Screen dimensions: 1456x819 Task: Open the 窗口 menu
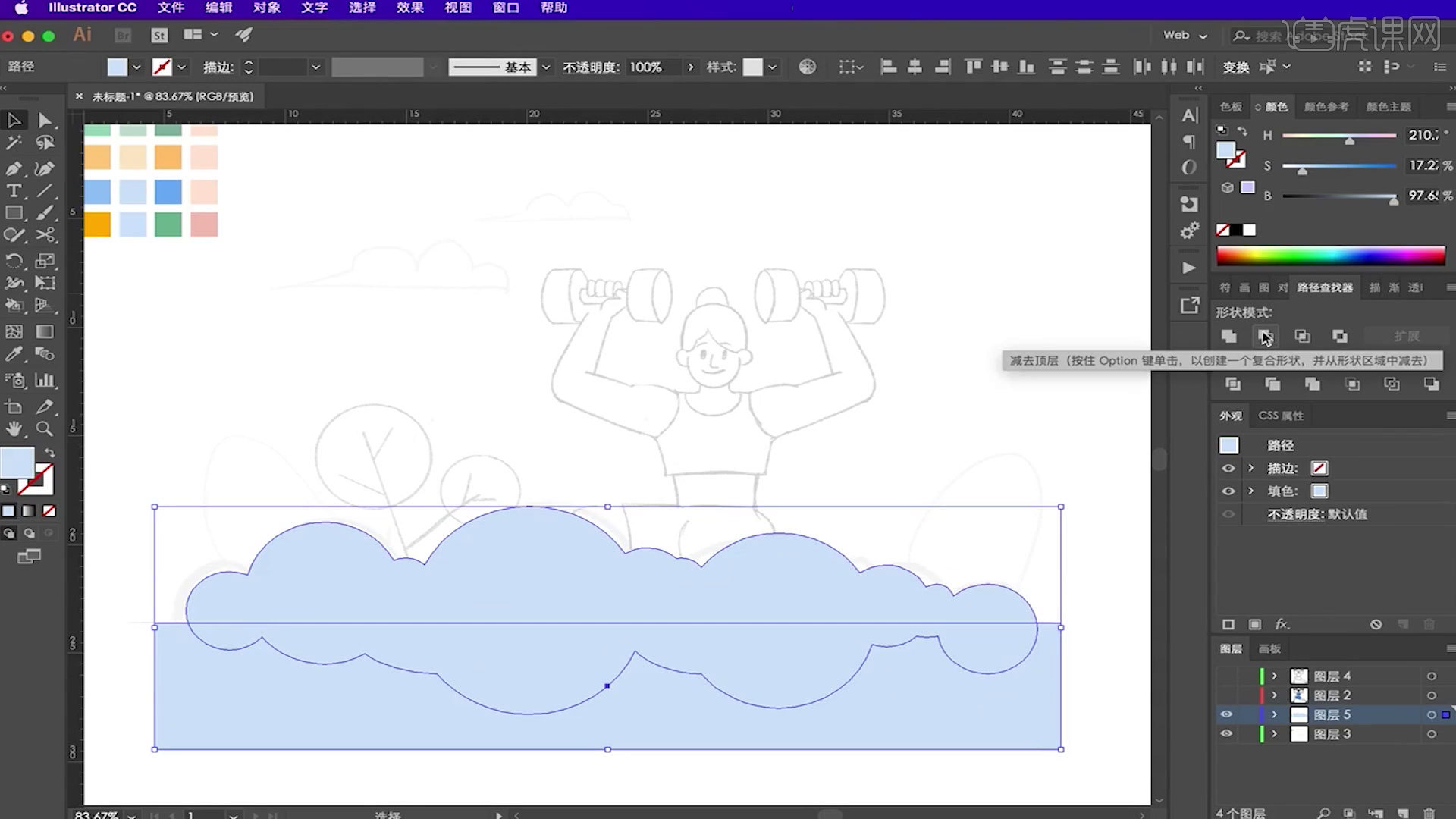[505, 8]
